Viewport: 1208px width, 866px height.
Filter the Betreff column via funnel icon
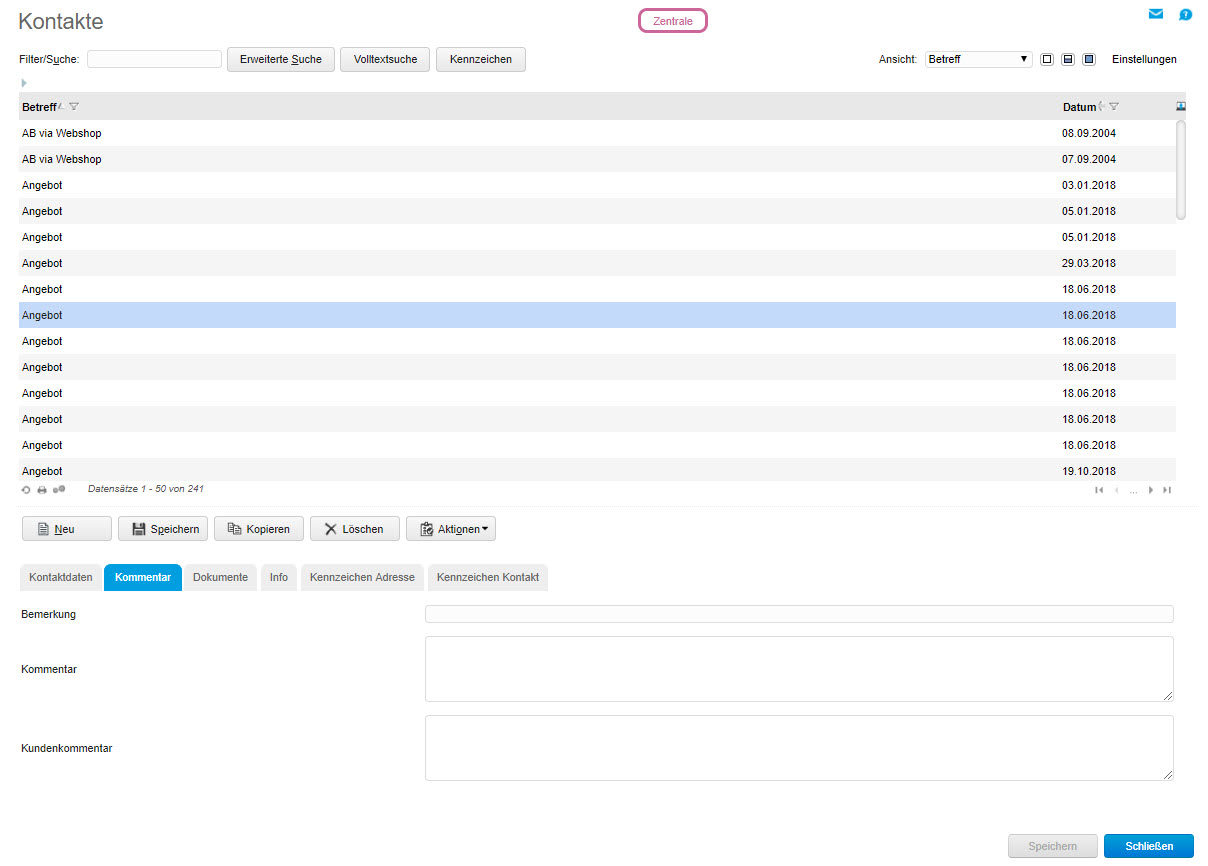[x=74, y=107]
